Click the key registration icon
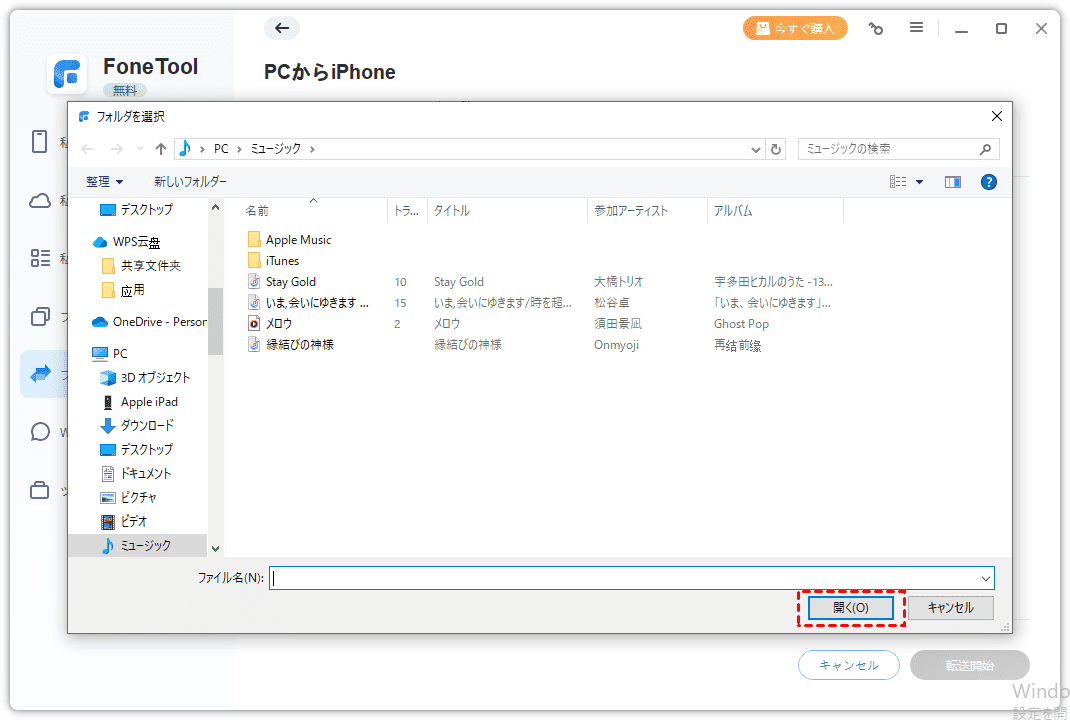 [x=876, y=29]
